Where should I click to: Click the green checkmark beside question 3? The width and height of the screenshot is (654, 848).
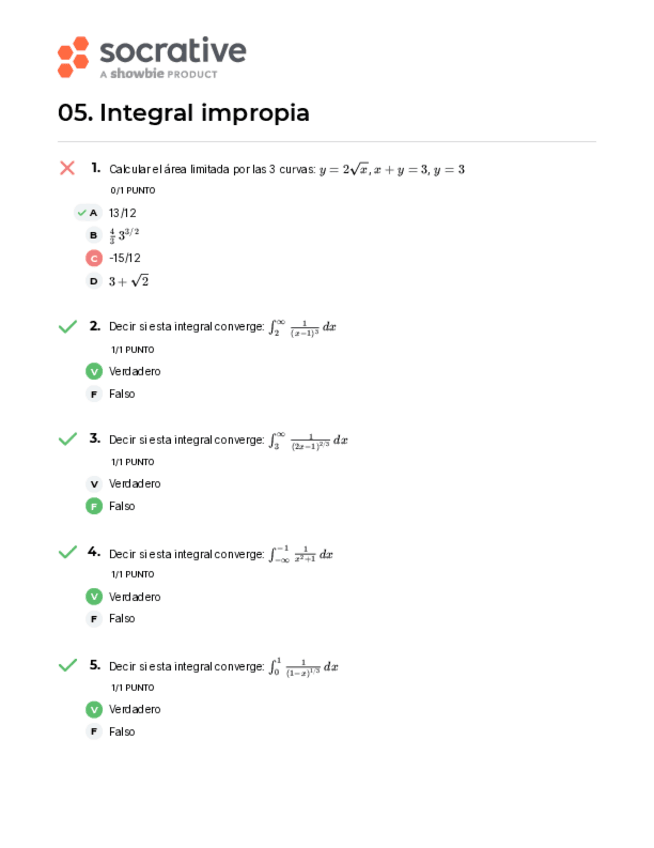pyautogui.click(x=67, y=439)
